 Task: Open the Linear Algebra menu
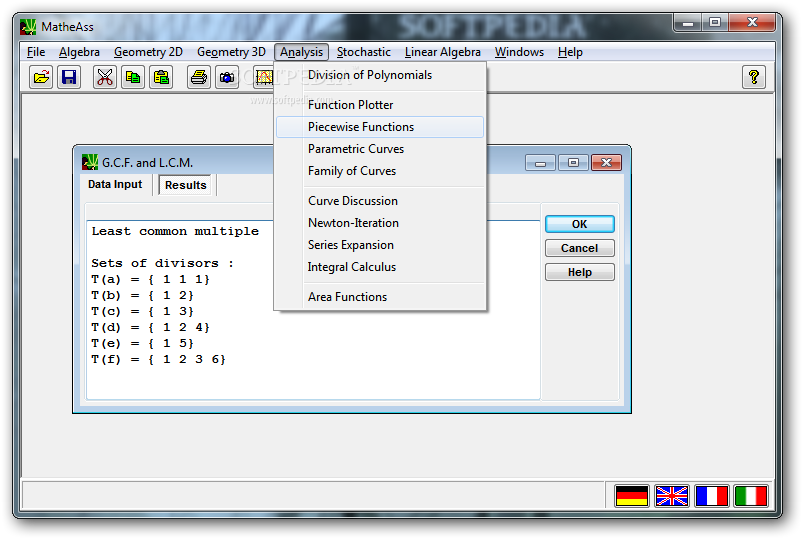[442, 52]
